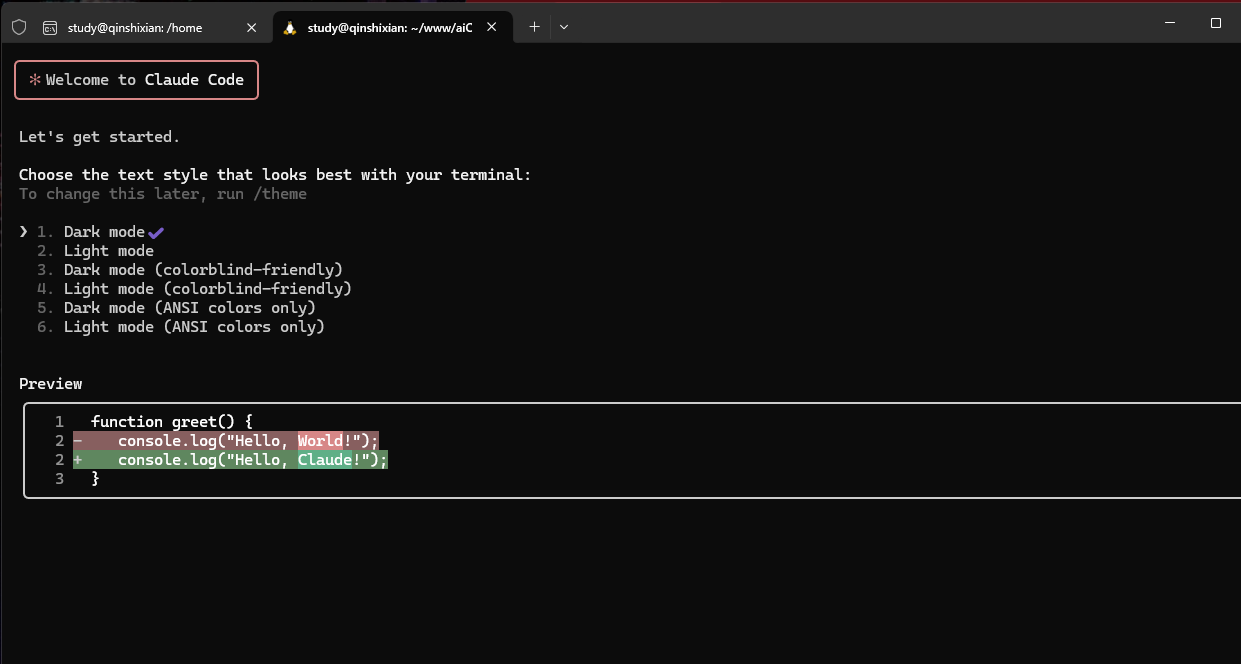Click the Welcome to Claude Code banner
This screenshot has height=664, width=1241.
click(136, 79)
